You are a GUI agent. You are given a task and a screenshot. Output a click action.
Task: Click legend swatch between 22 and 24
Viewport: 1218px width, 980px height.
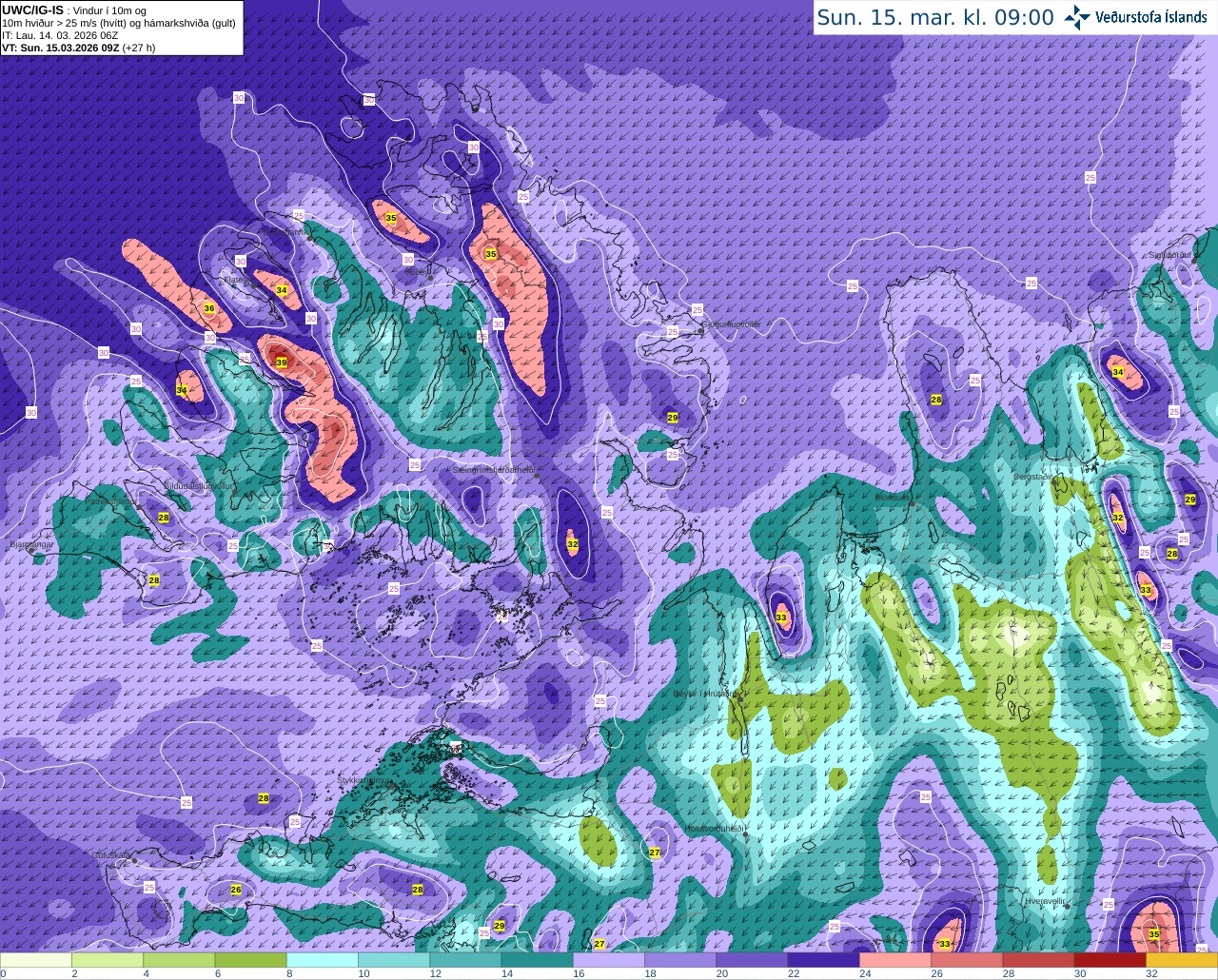pyautogui.click(x=823, y=961)
